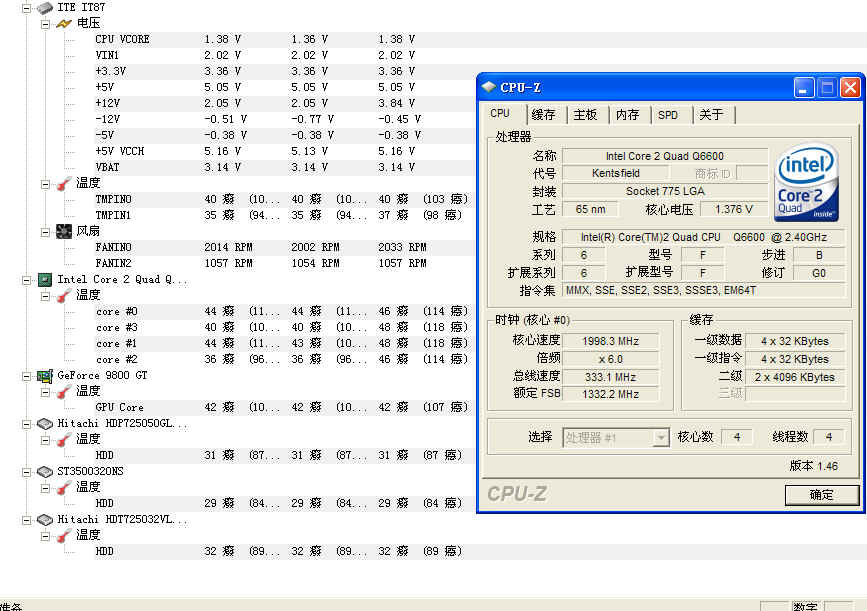Select the +3.3V row label
The width and height of the screenshot is (867, 611).
111,71
